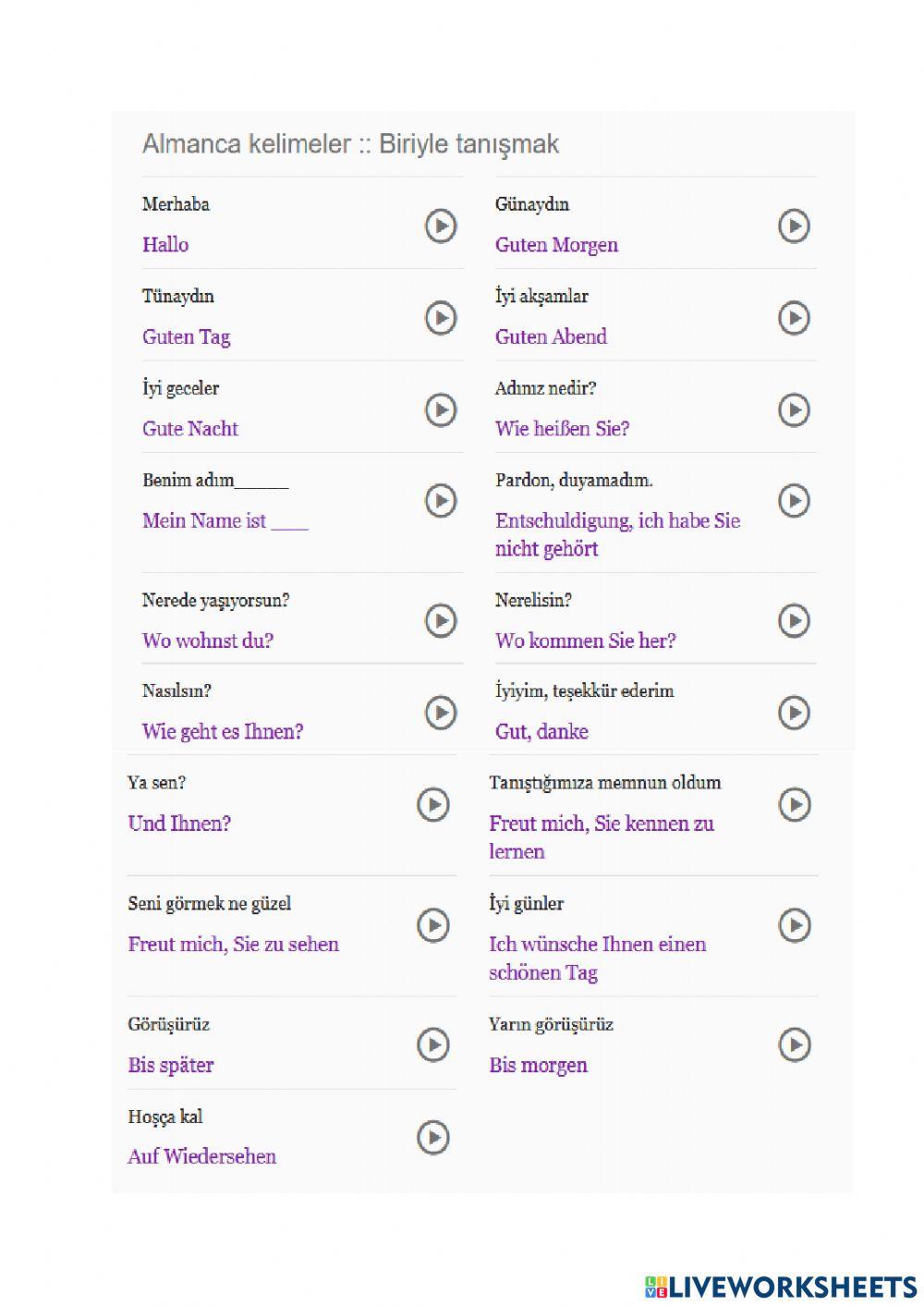Play audio for Auf Wiedersehen

pyautogui.click(x=433, y=1138)
